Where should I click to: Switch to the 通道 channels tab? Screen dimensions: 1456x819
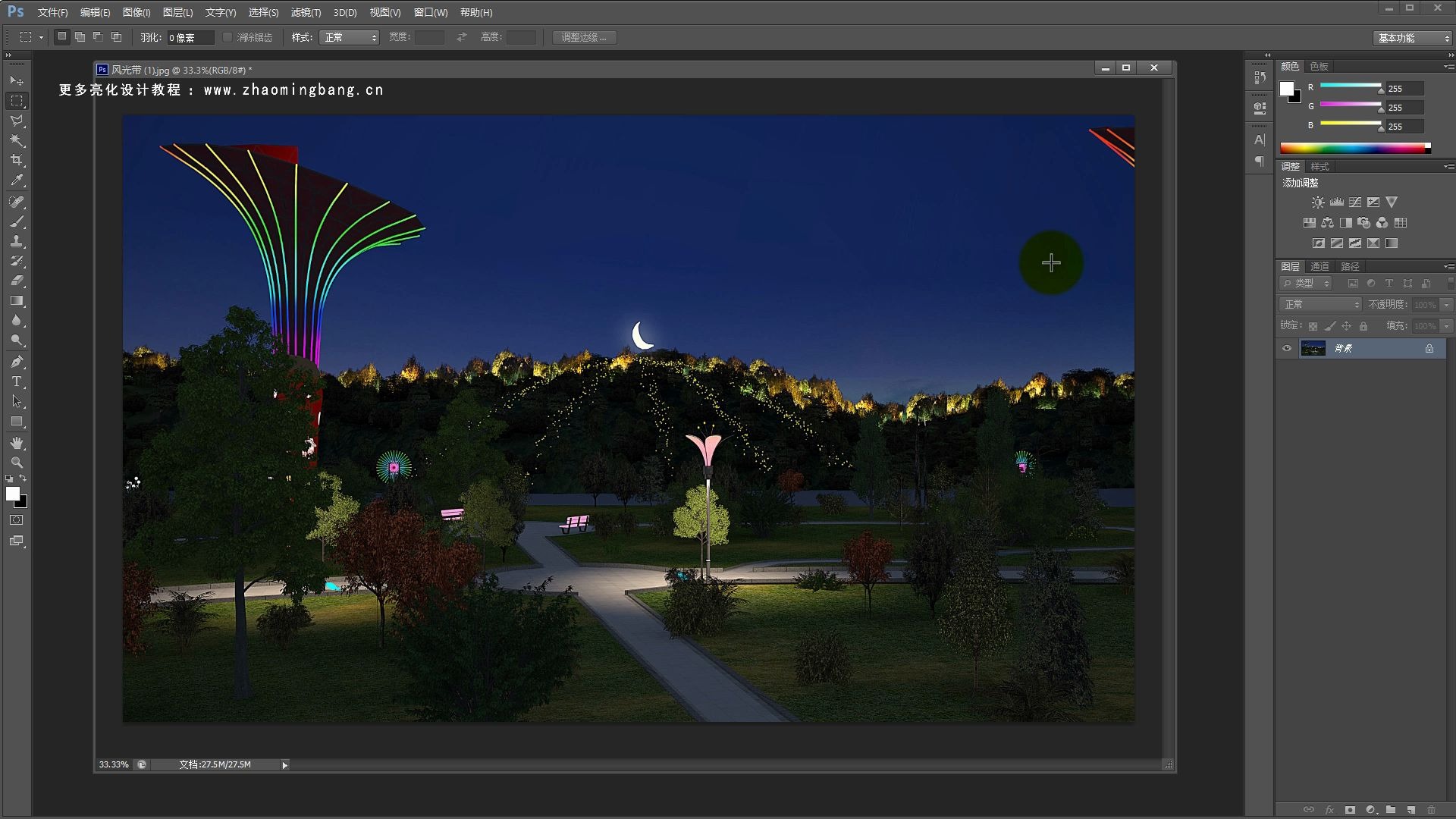(x=1319, y=266)
